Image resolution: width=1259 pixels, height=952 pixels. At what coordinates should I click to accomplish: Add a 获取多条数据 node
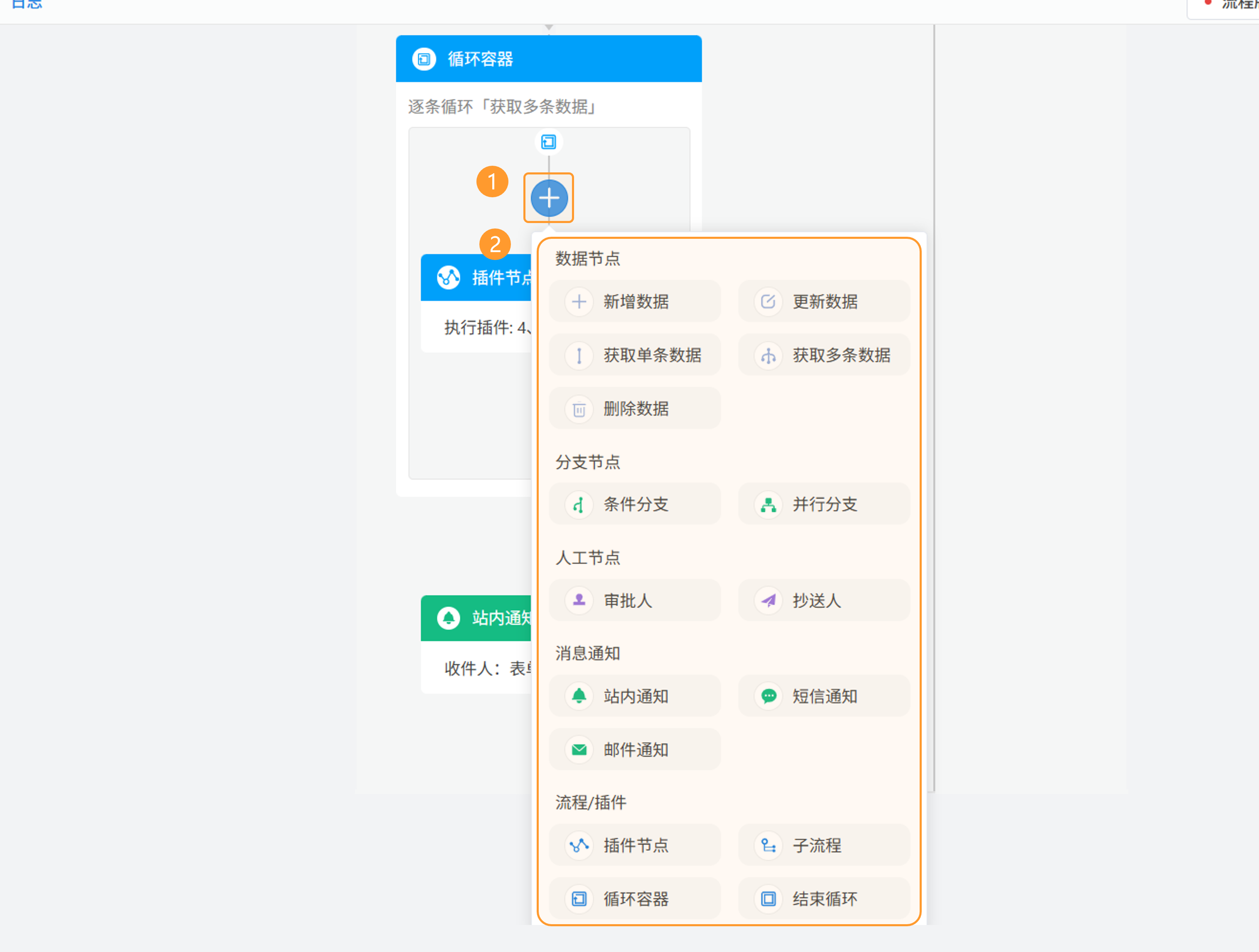click(x=824, y=355)
